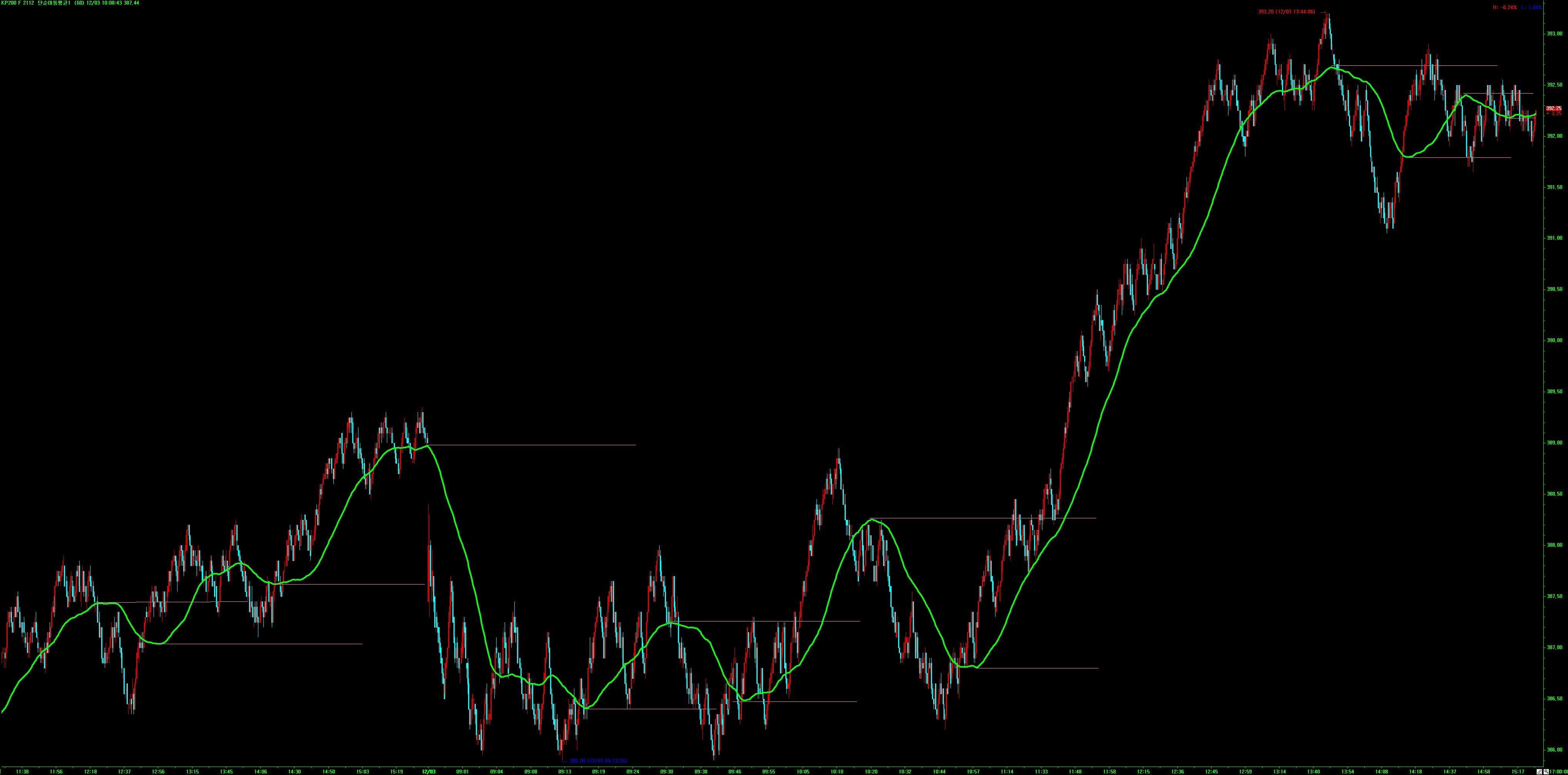The height and width of the screenshot is (775, 1568).
Task: Click the 17:00:00 time display
Action: click(x=1558, y=772)
